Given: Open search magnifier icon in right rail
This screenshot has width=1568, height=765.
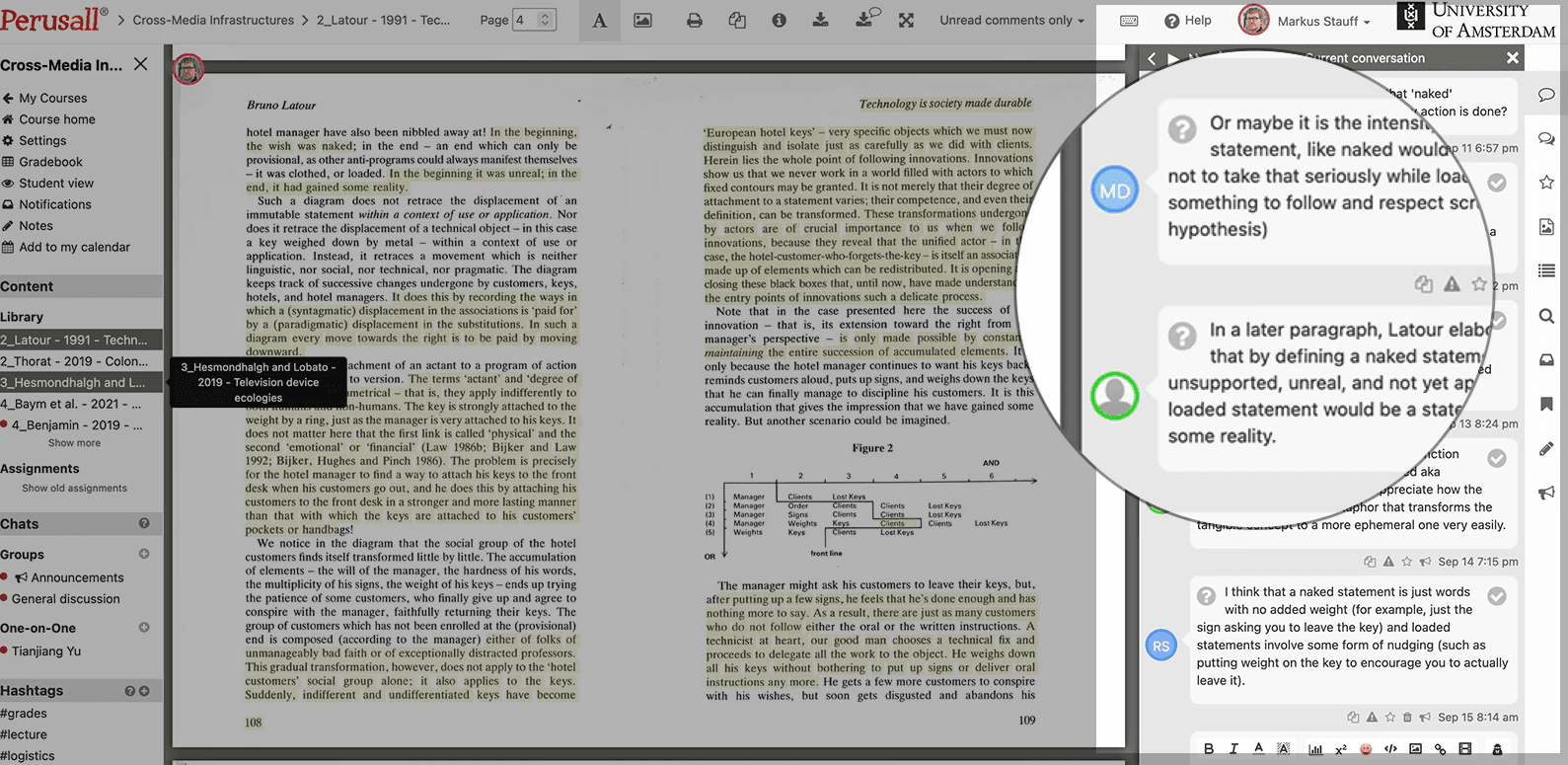Looking at the screenshot, I should point(1546,316).
